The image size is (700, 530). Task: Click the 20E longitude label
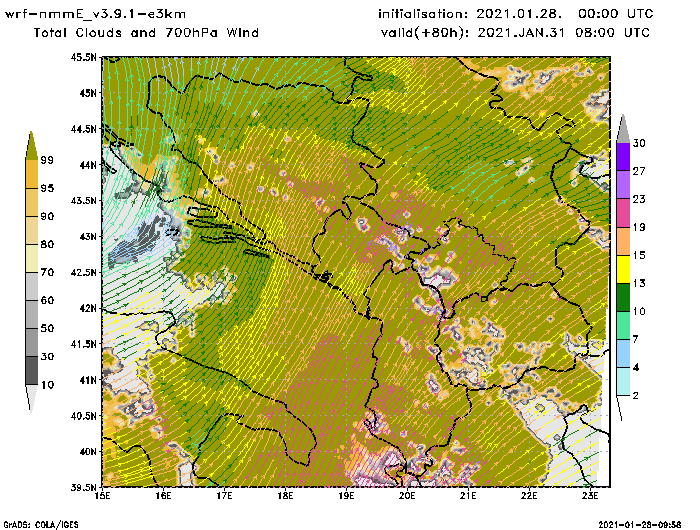(x=407, y=496)
